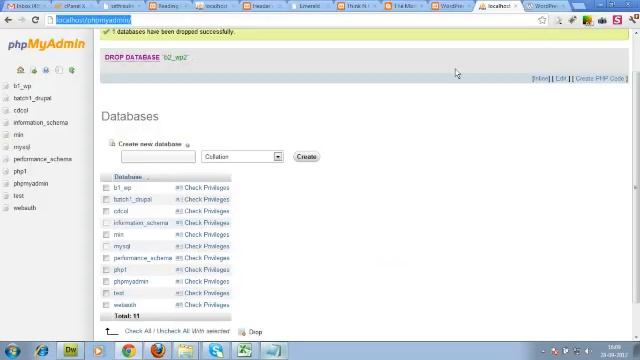Click the cdcol database icon in sidebar
This screenshot has width=640, height=360.
6,111
